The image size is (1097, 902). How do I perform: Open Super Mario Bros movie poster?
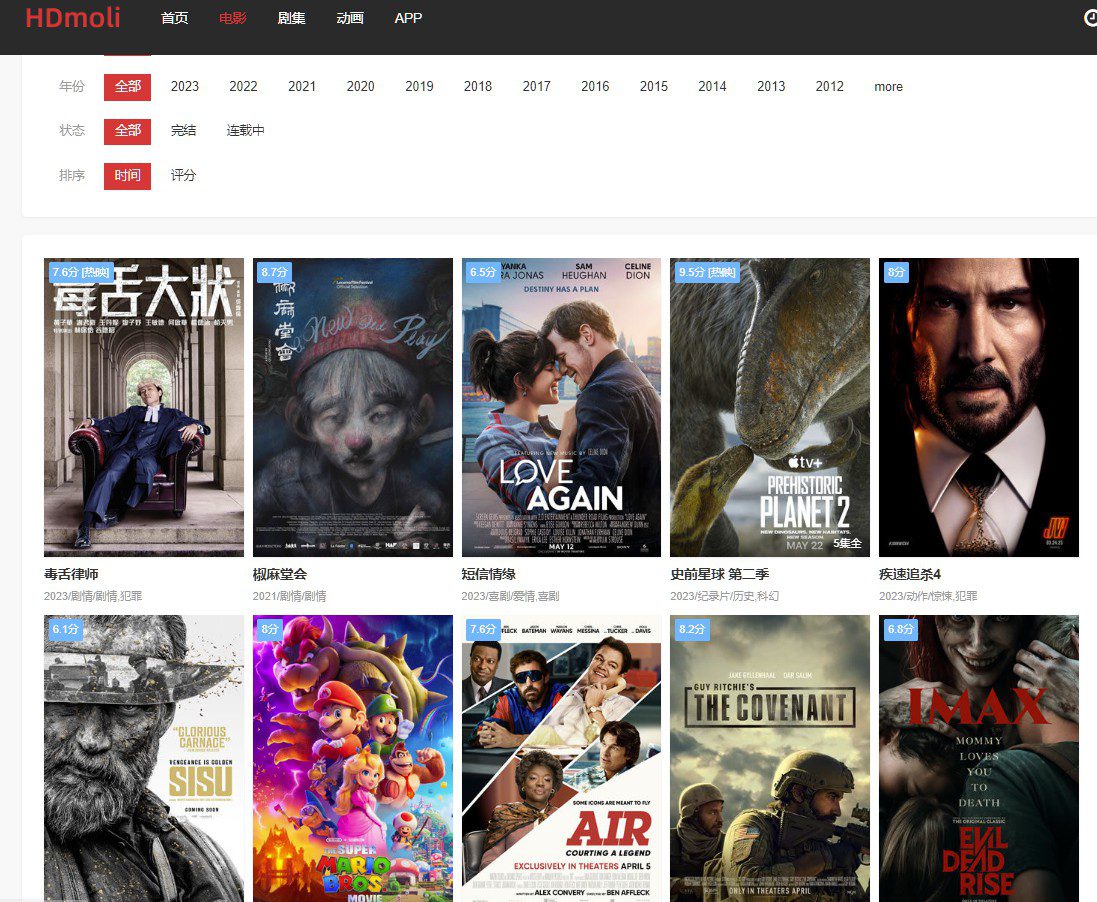coord(352,758)
